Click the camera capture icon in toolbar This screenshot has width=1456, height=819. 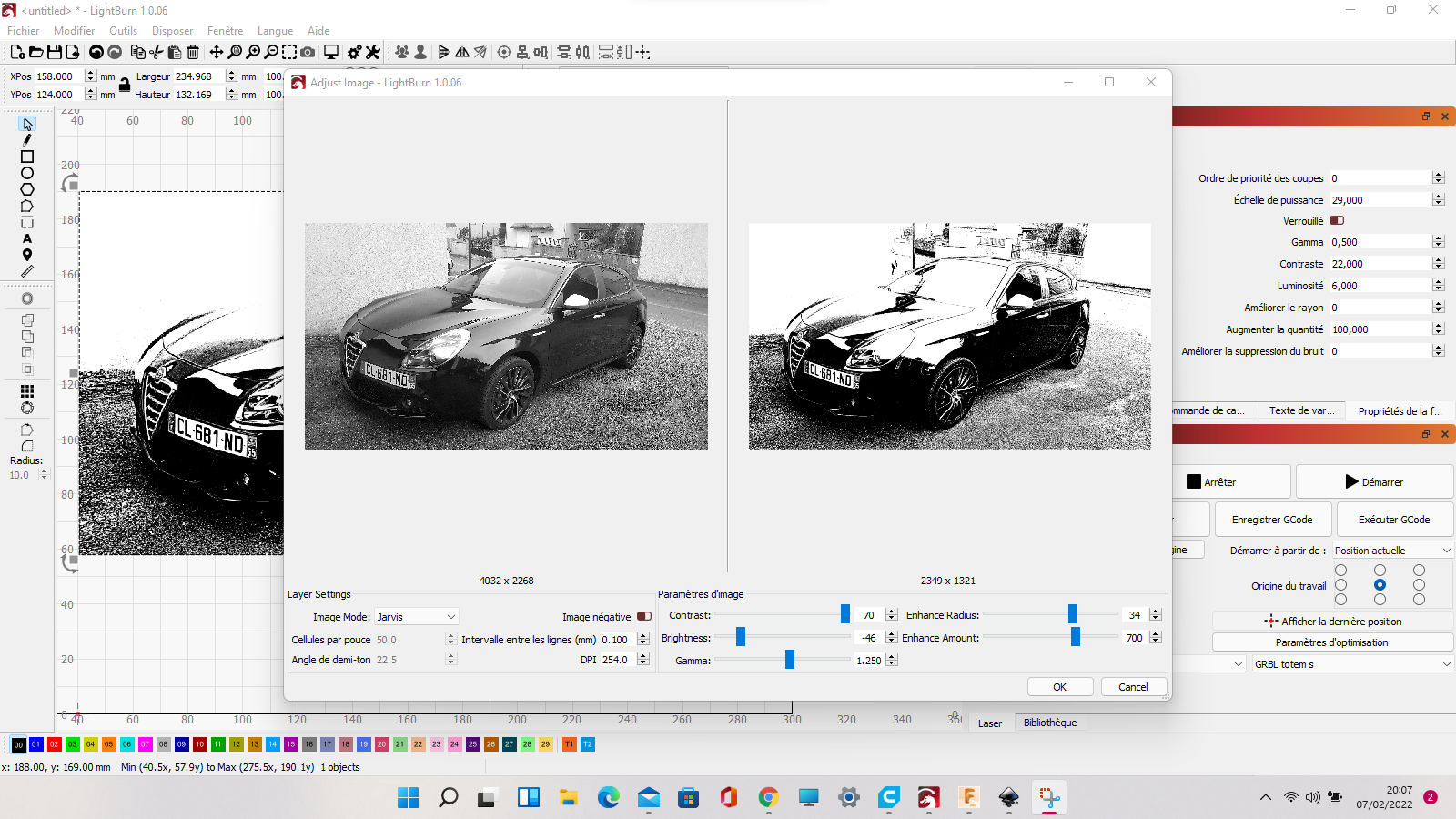pyautogui.click(x=308, y=52)
